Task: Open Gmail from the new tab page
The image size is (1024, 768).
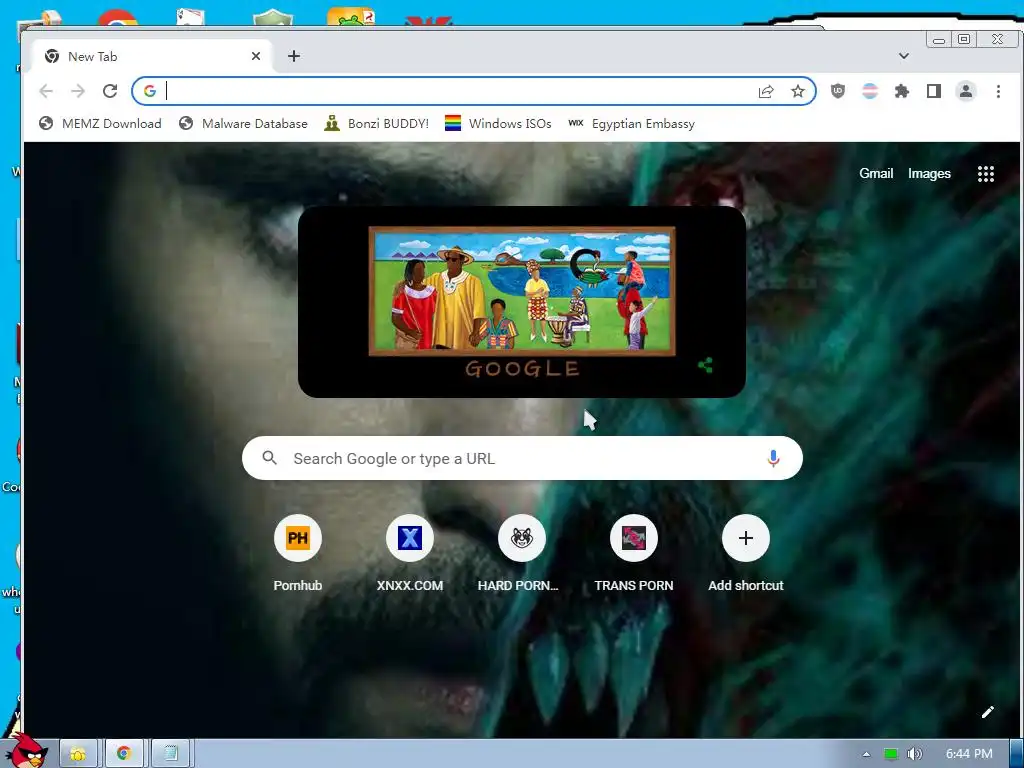Action: tap(876, 173)
